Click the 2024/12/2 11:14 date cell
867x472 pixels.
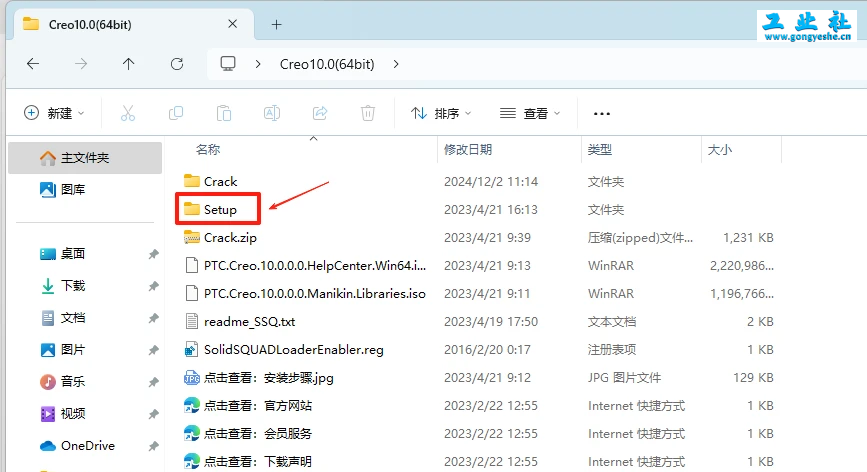tap(490, 181)
